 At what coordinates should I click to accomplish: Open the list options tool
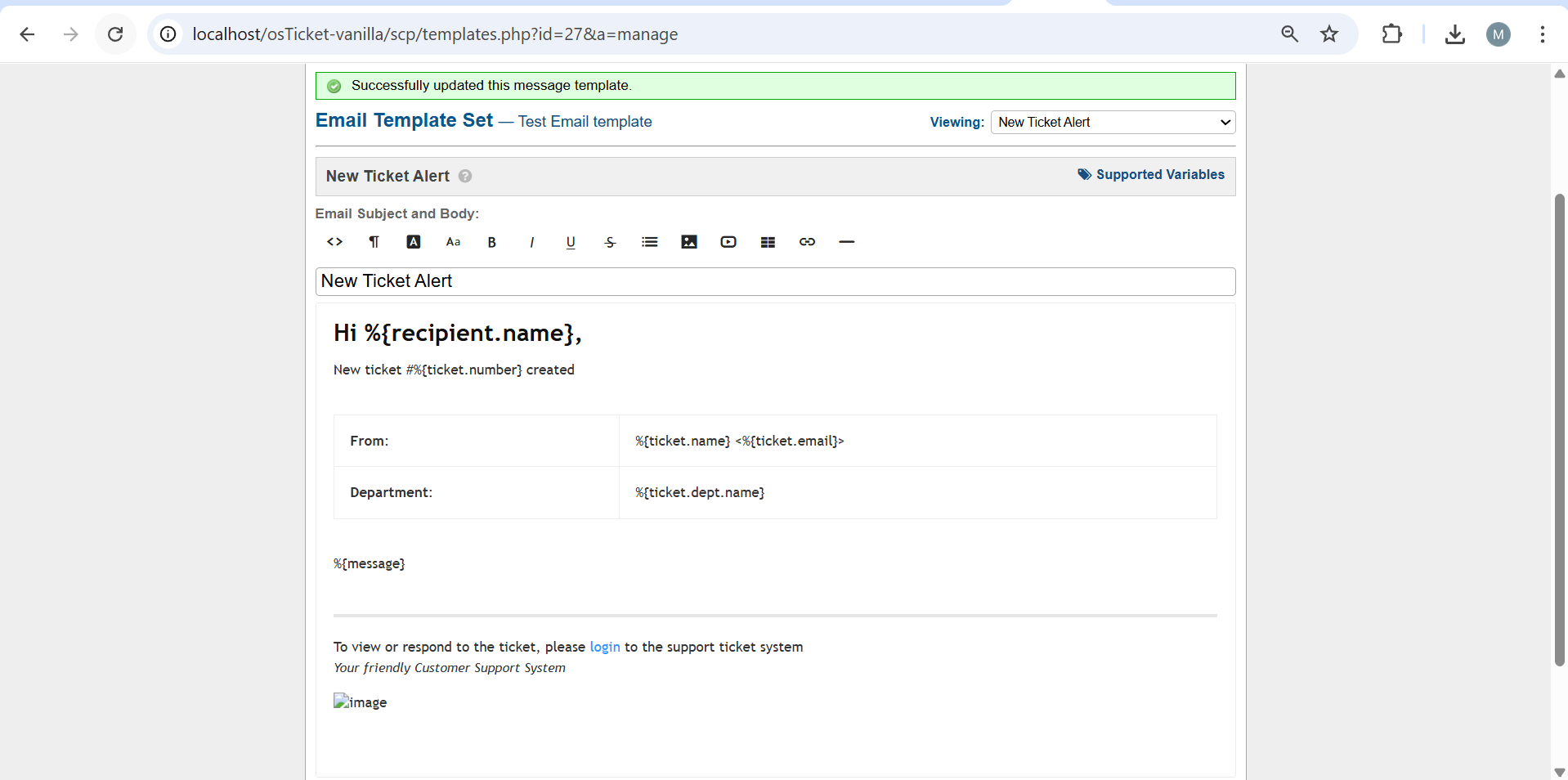tap(650, 242)
